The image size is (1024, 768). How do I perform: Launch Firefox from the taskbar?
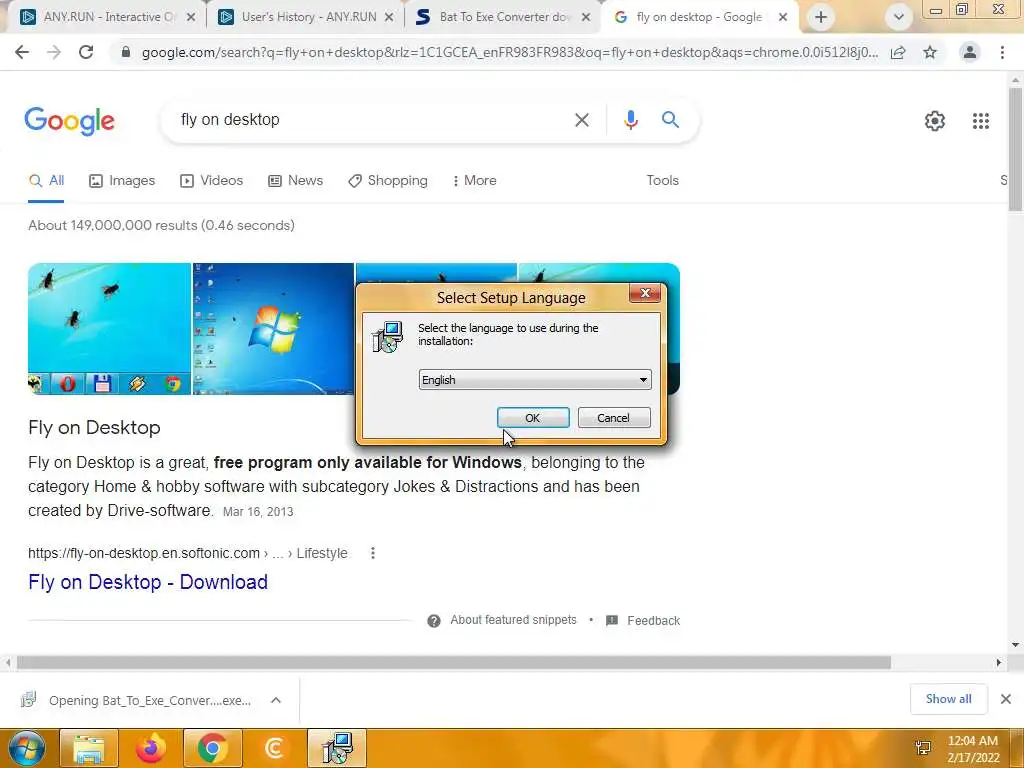[150, 748]
